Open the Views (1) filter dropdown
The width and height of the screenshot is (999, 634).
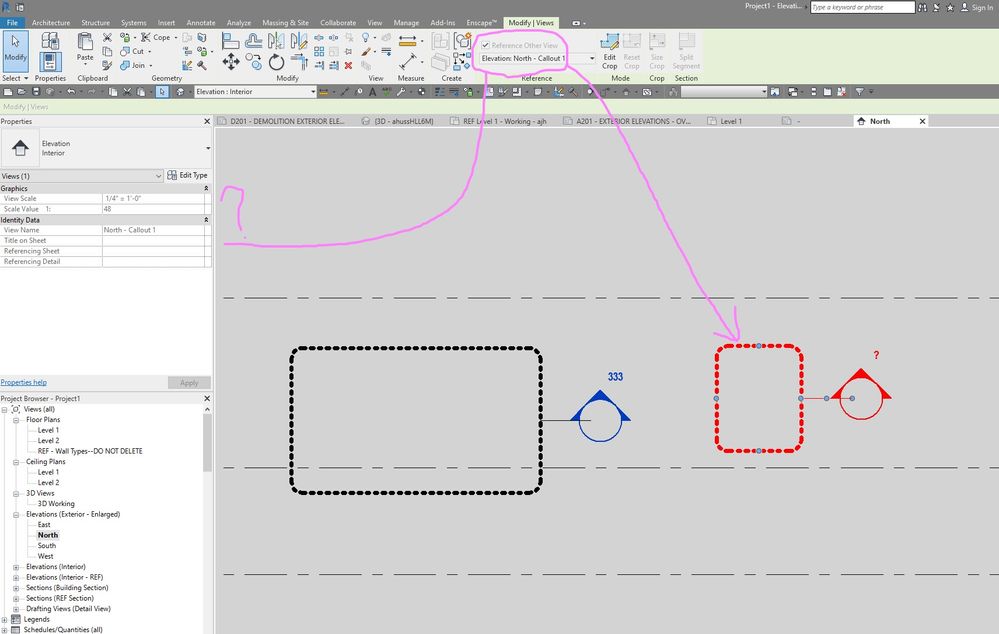click(x=82, y=176)
